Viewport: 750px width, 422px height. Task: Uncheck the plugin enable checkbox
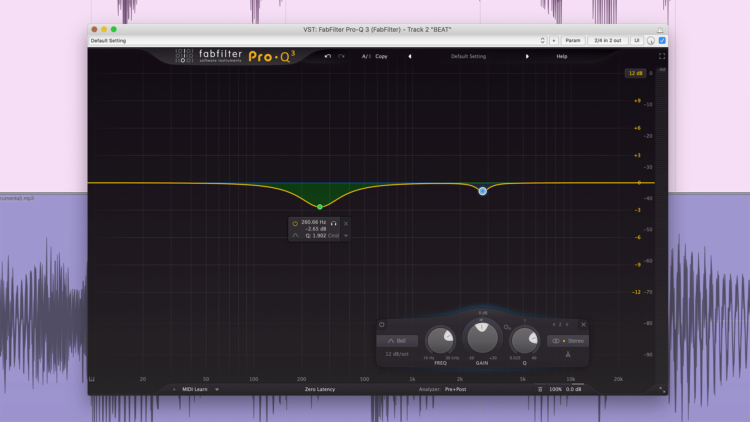pyautogui.click(x=662, y=41)
